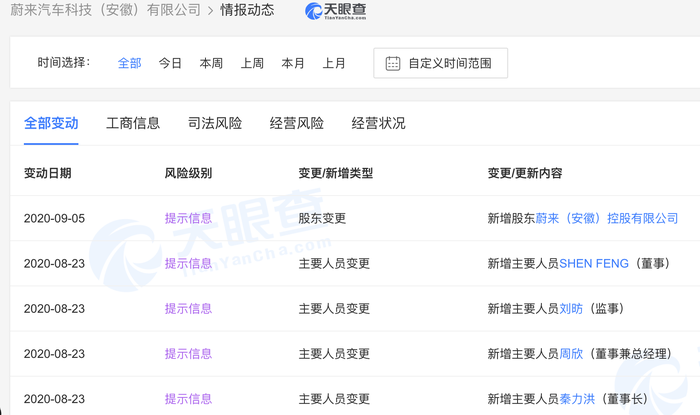Image resolution: width=700 pixels, height=415 pixels.
Task: Filter time by 全部
Action: tap(129, 63)
